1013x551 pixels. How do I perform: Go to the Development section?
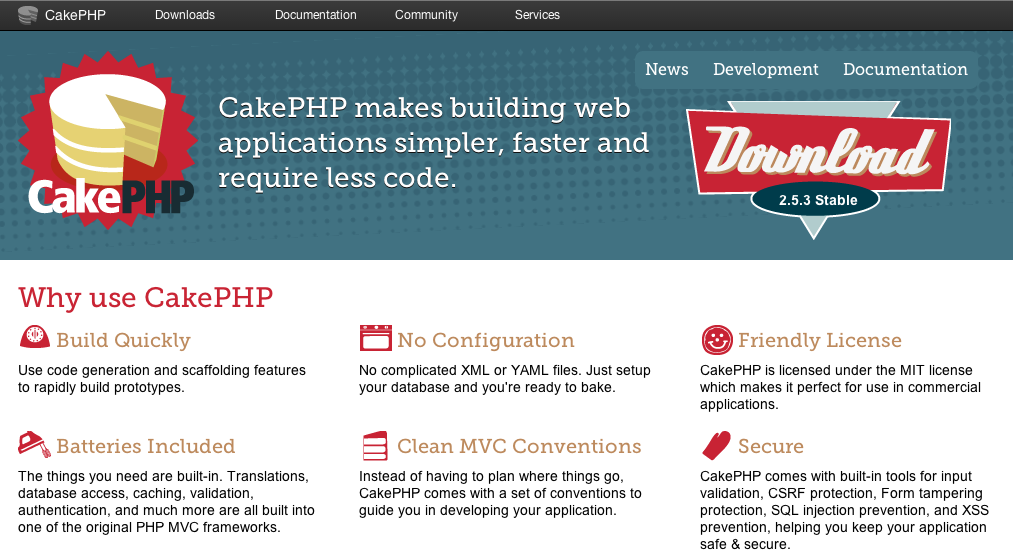766,70
